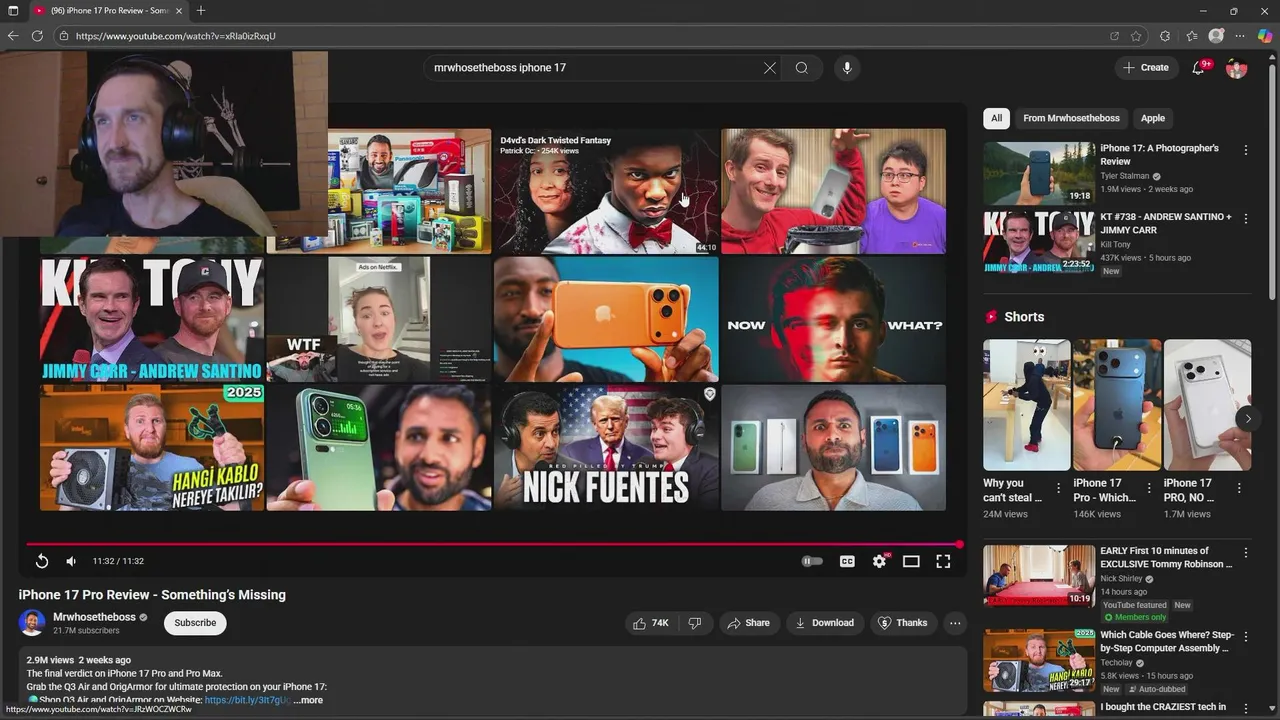Screen dimensions: 1280x720
Task: Open options for Which Cable Goes Where video
Action: (1246, 636)
